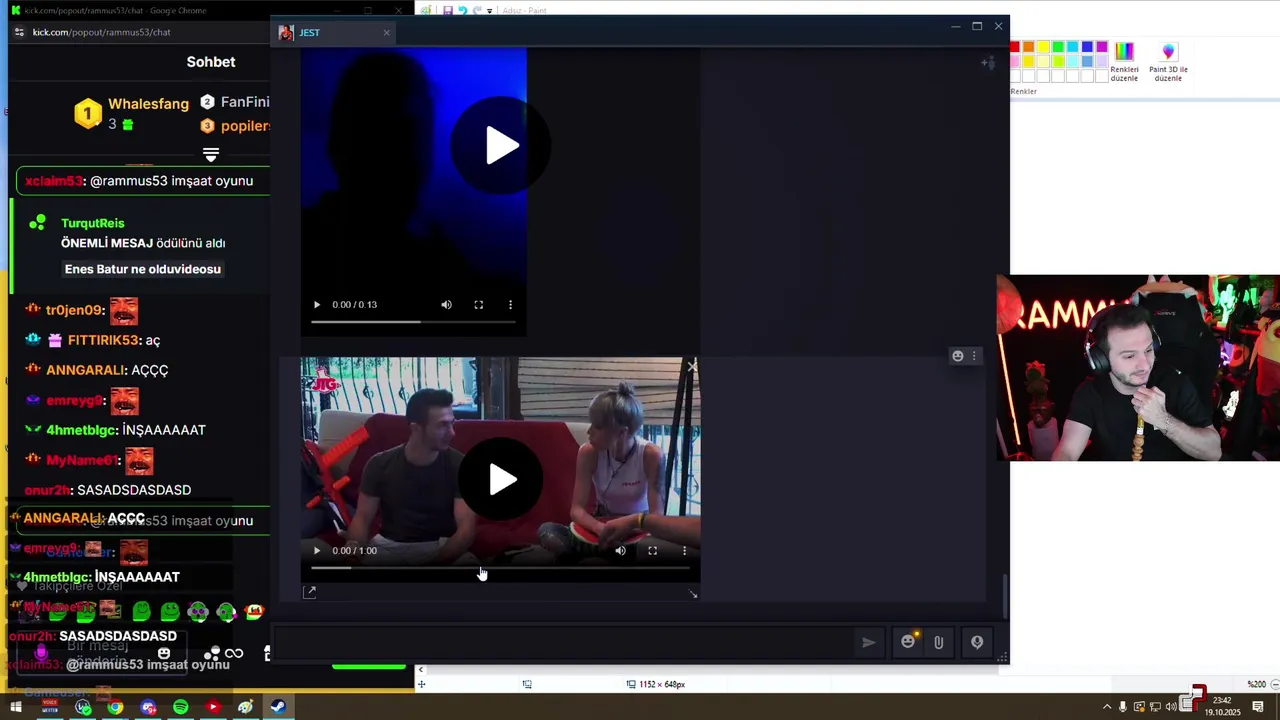Click the send message arrow button
The width and height of the screenshot is (1280, 720).
869,642
